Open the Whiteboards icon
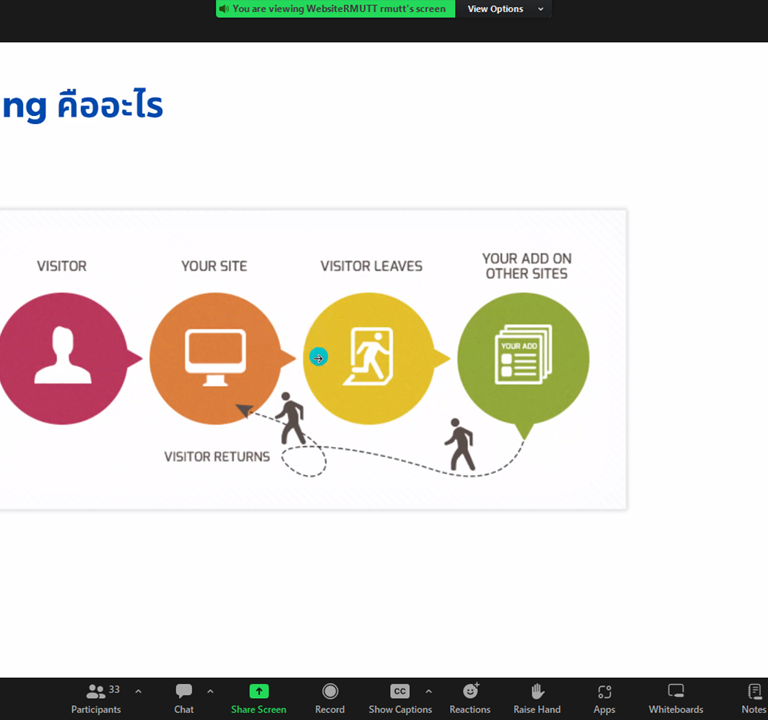 click(676, 691)
